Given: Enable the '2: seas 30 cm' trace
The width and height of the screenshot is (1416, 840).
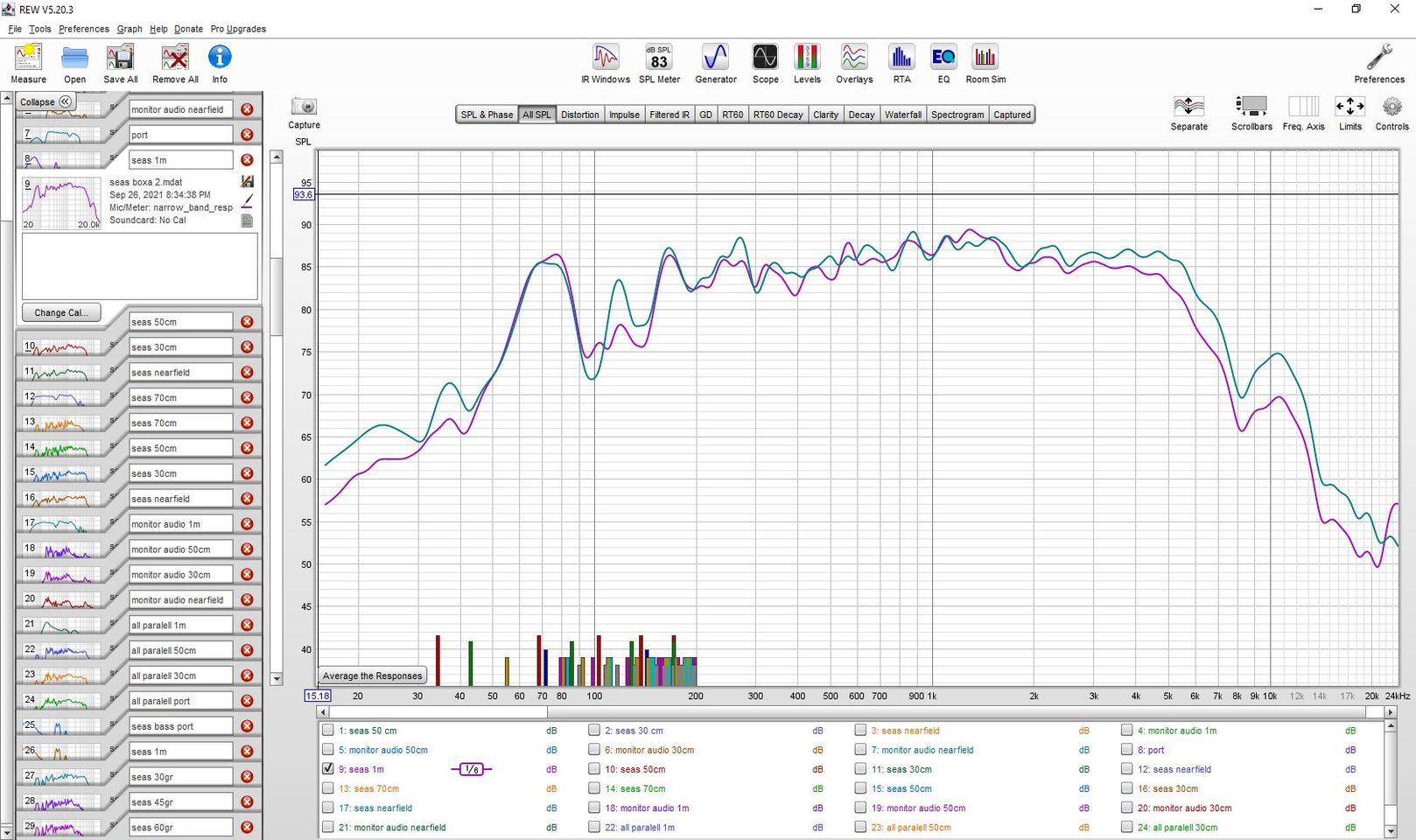Looking at the screenshot, I should click(x=594, y=731).
